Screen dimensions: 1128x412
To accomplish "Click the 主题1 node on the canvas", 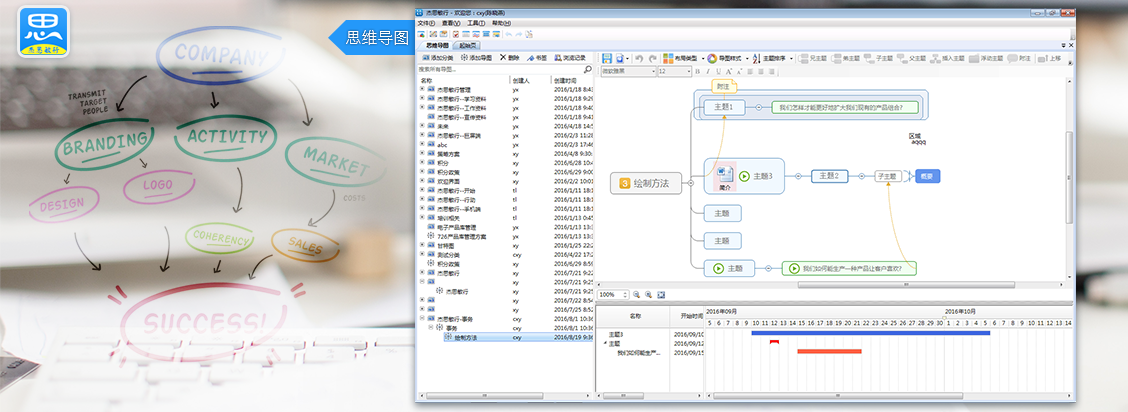I will click(724, 107).
